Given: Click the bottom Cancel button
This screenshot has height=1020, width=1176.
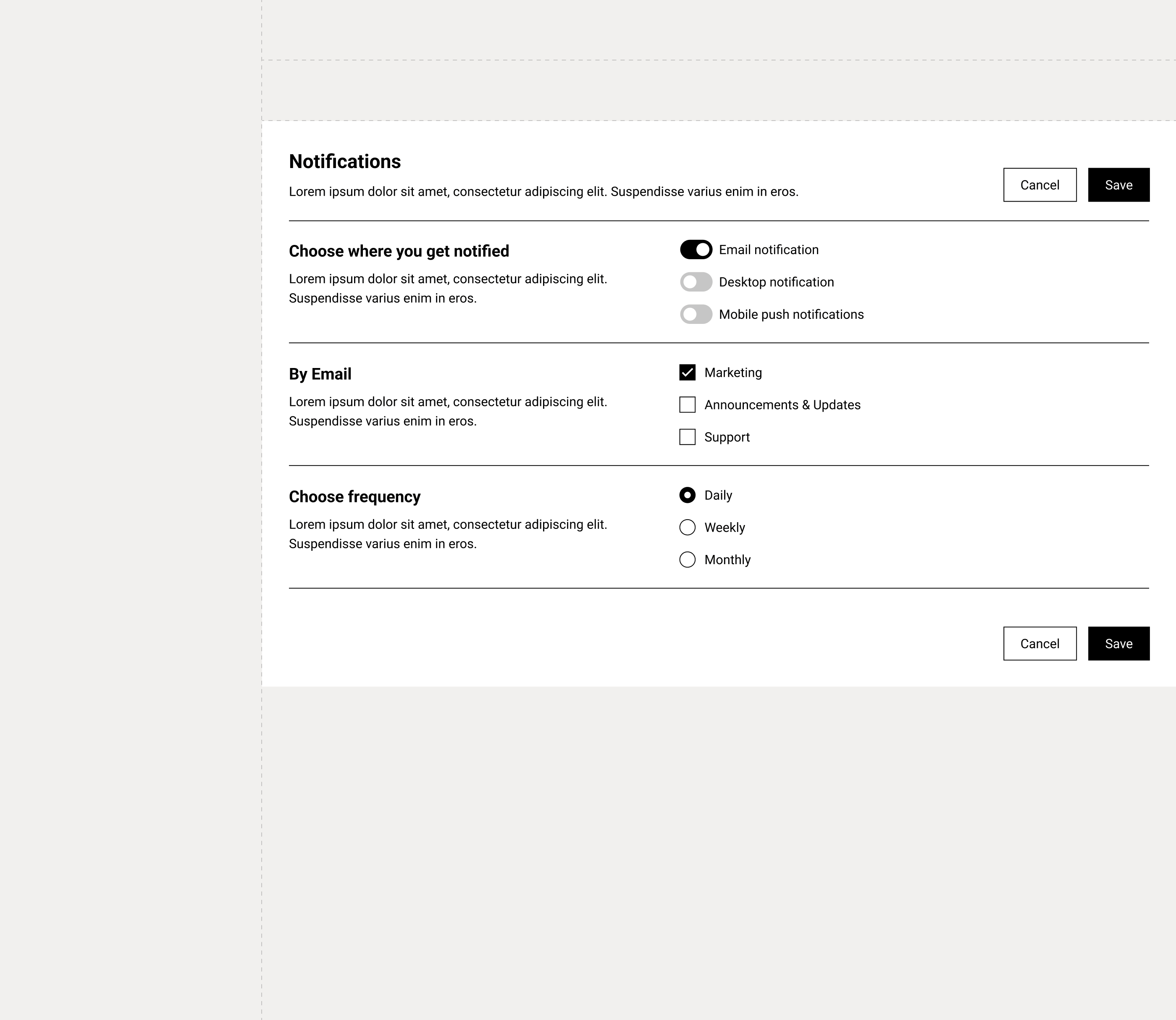Looking at the screenshot, I should (x=1040, y=644).
